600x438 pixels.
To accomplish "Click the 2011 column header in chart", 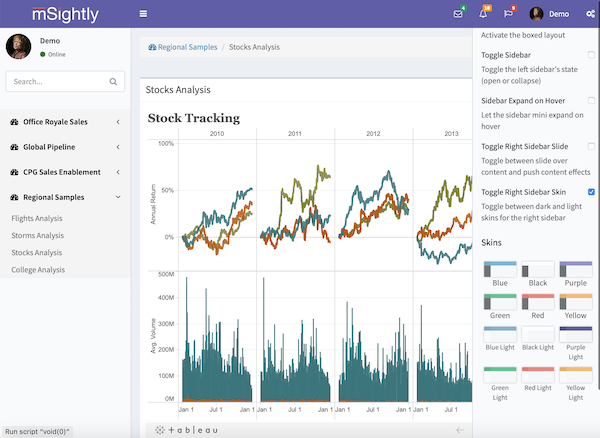I will pos(295,134).
